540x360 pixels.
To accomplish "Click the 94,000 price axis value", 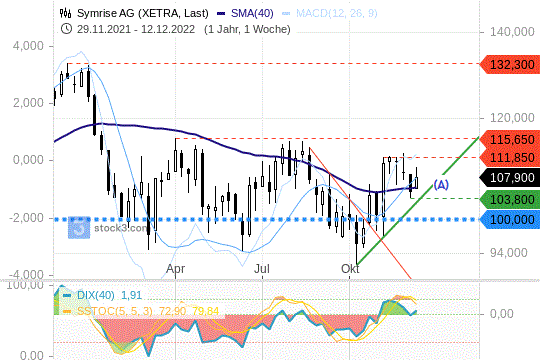I will pyautogui.click(x=509, y=253).
